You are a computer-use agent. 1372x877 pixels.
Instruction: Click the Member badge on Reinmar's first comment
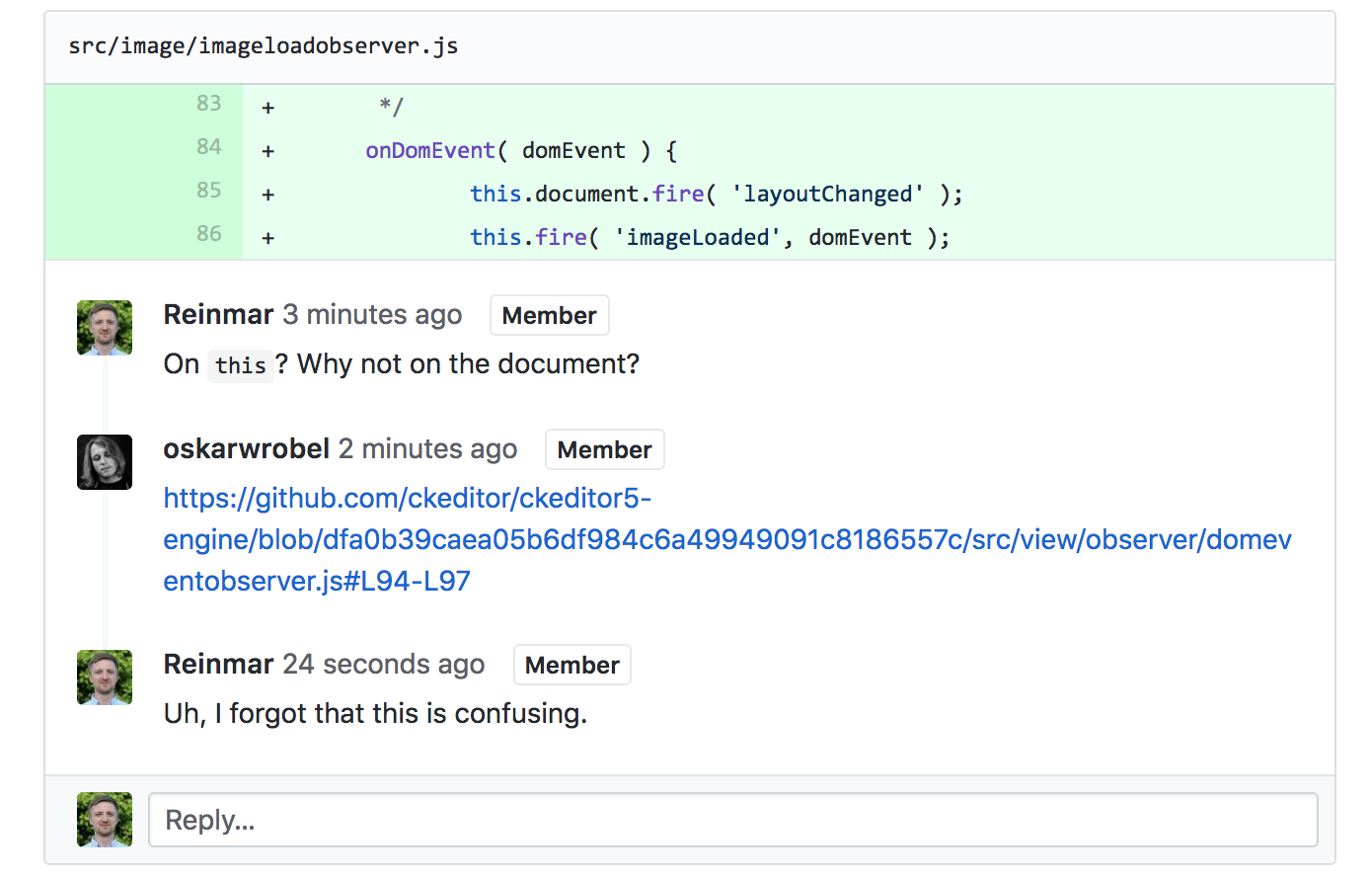549,315
